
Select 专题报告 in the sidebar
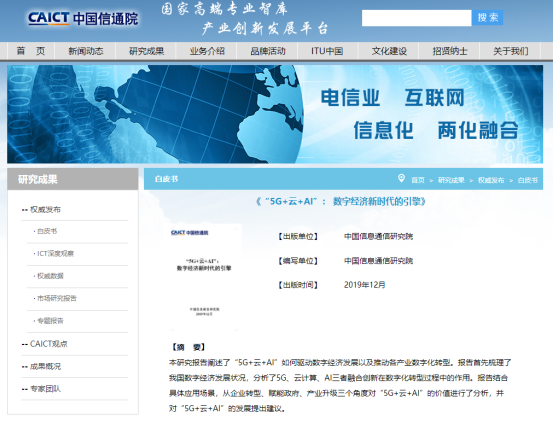50,321
